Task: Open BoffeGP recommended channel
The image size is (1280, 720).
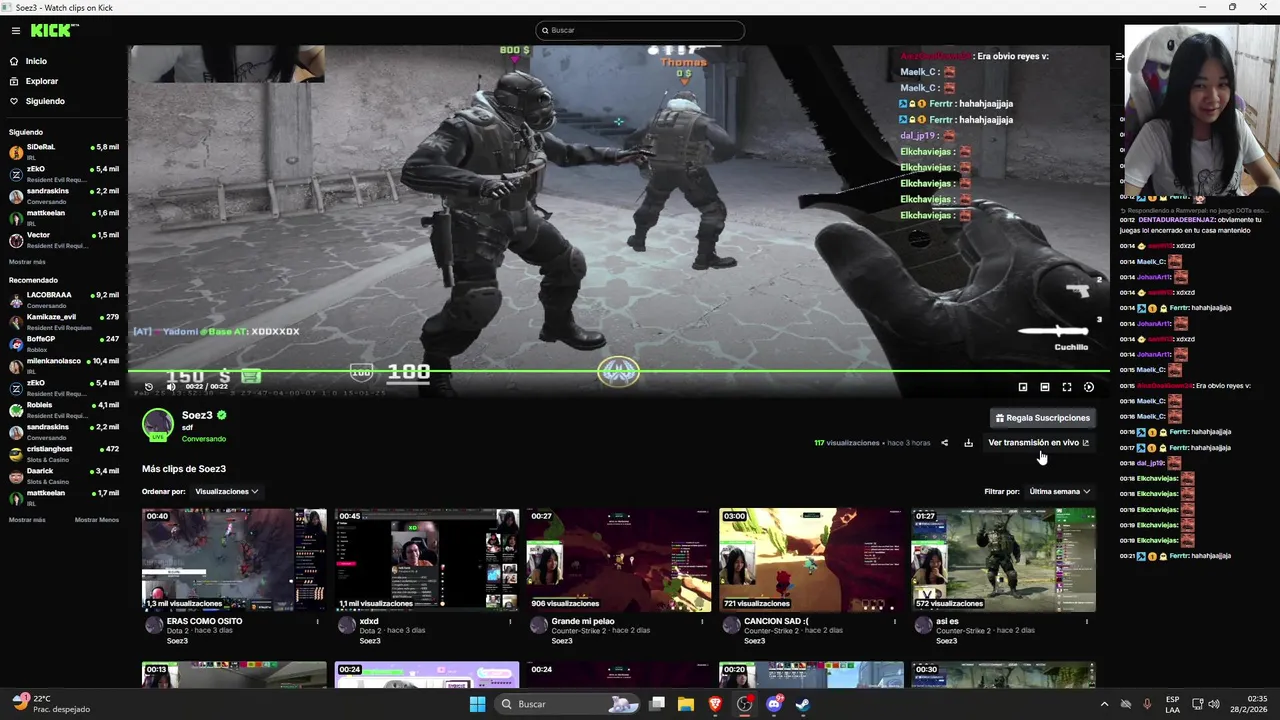Action: pyautogui.click(x=63, y=343)
